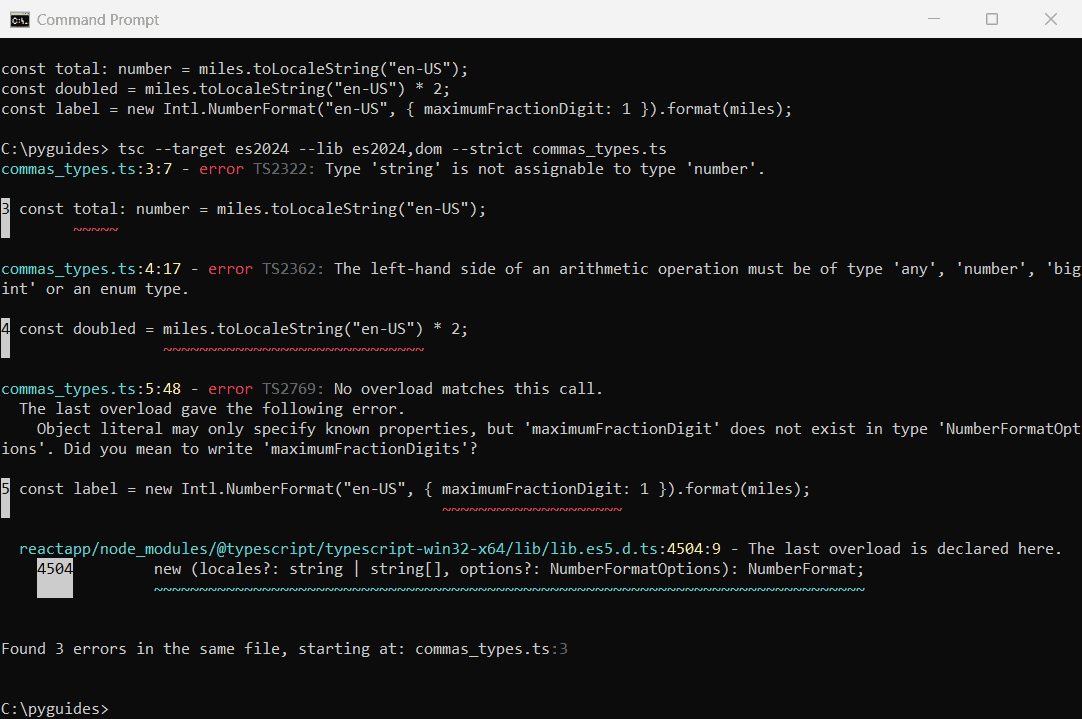This screenshot has width=1082, height=719.
Task: Close the Command Prompt window
Action: tap(1050, 19)
